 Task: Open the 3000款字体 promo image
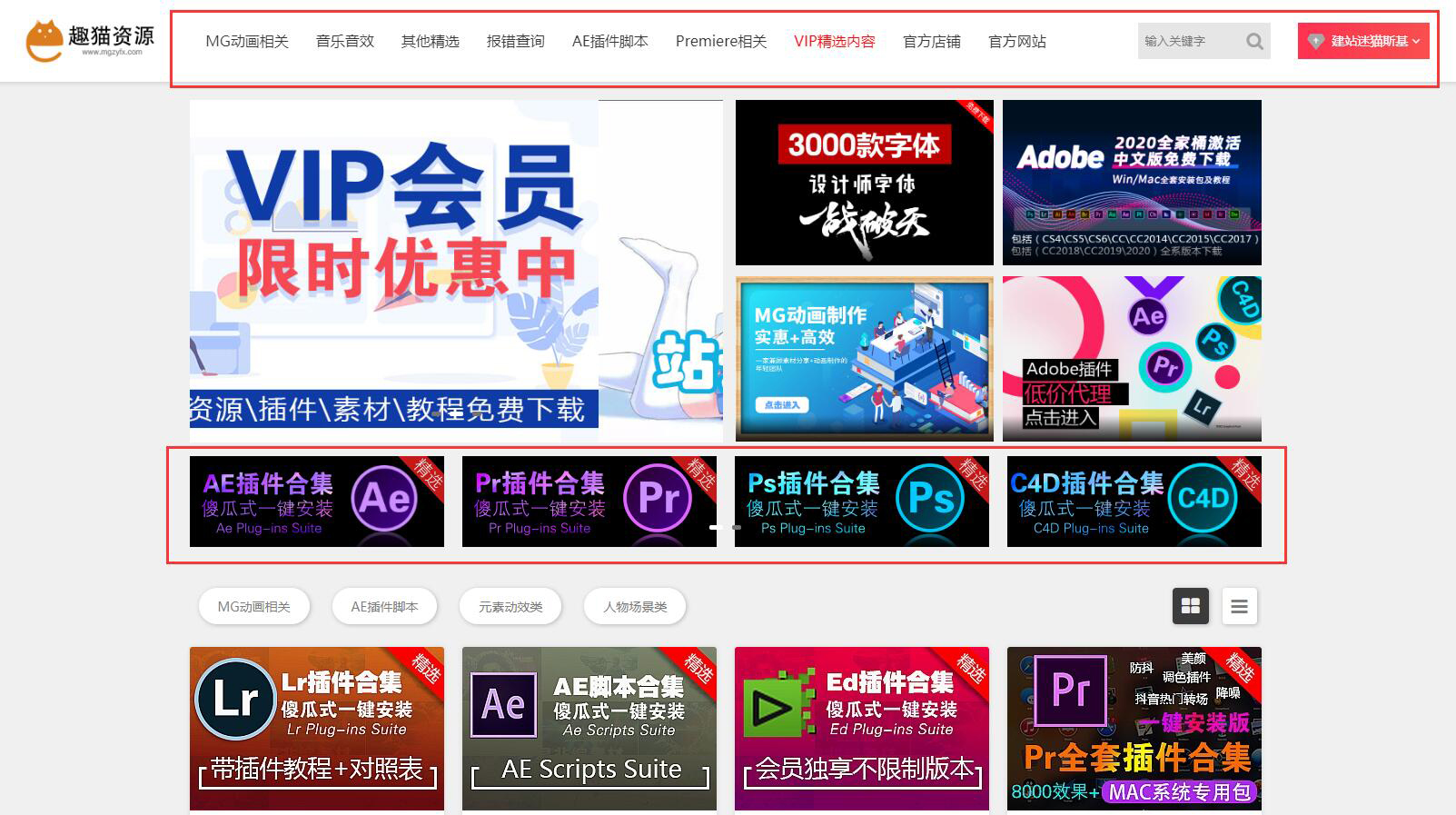864,183
